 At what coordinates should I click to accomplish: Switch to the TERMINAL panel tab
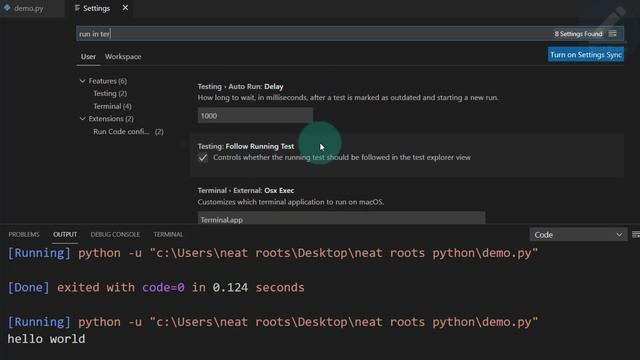(168, 234)
